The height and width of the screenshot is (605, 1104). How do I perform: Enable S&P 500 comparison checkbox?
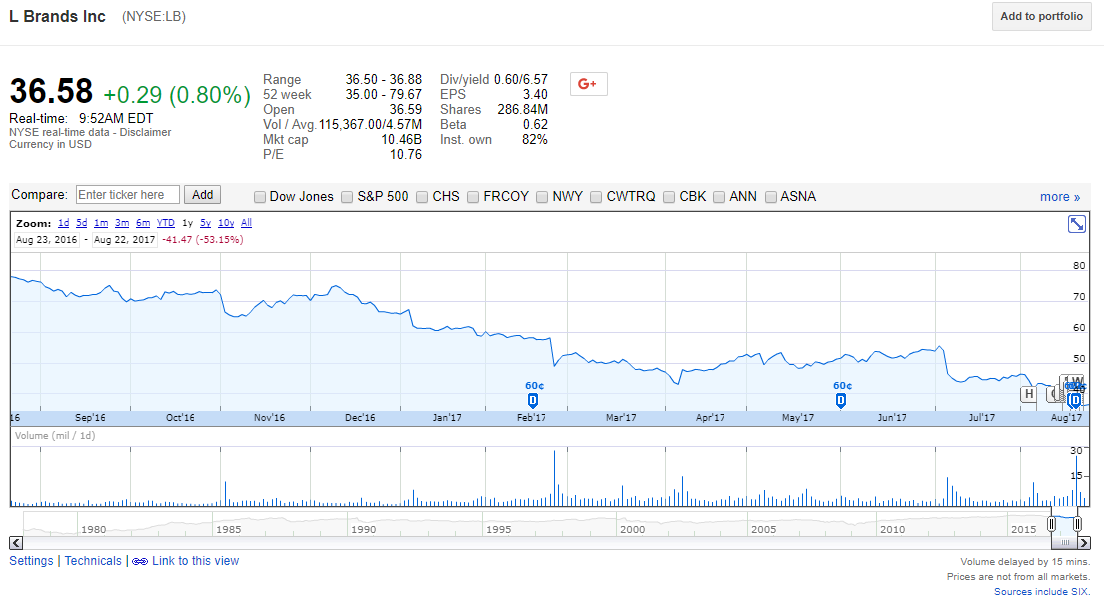point(347,197)
